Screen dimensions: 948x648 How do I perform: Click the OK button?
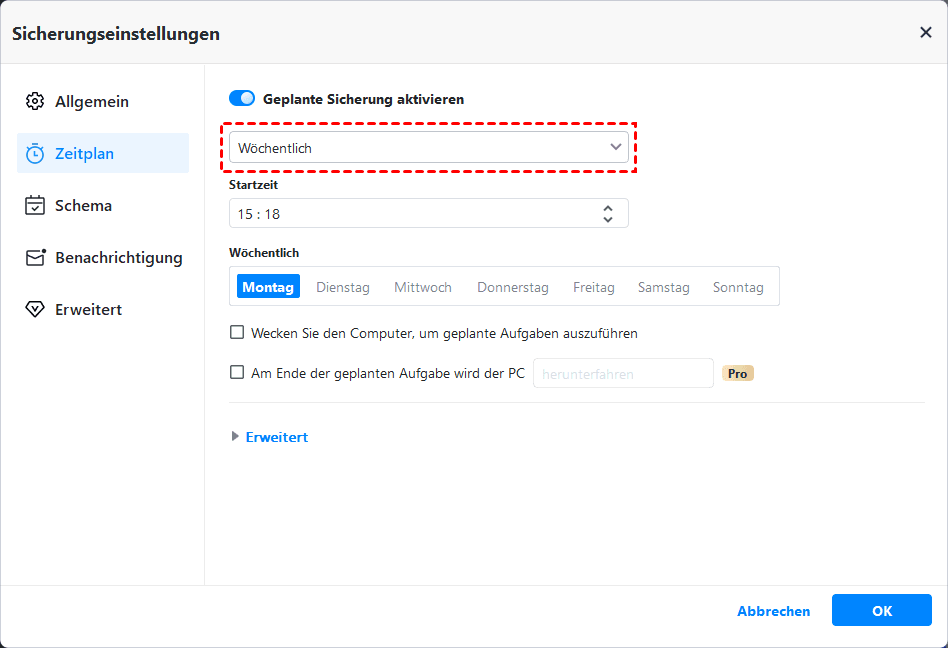pos(881,611)
